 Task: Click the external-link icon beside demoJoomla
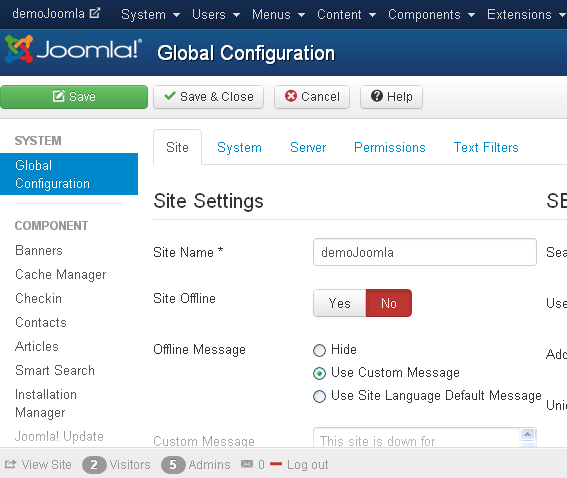point(95,13)
